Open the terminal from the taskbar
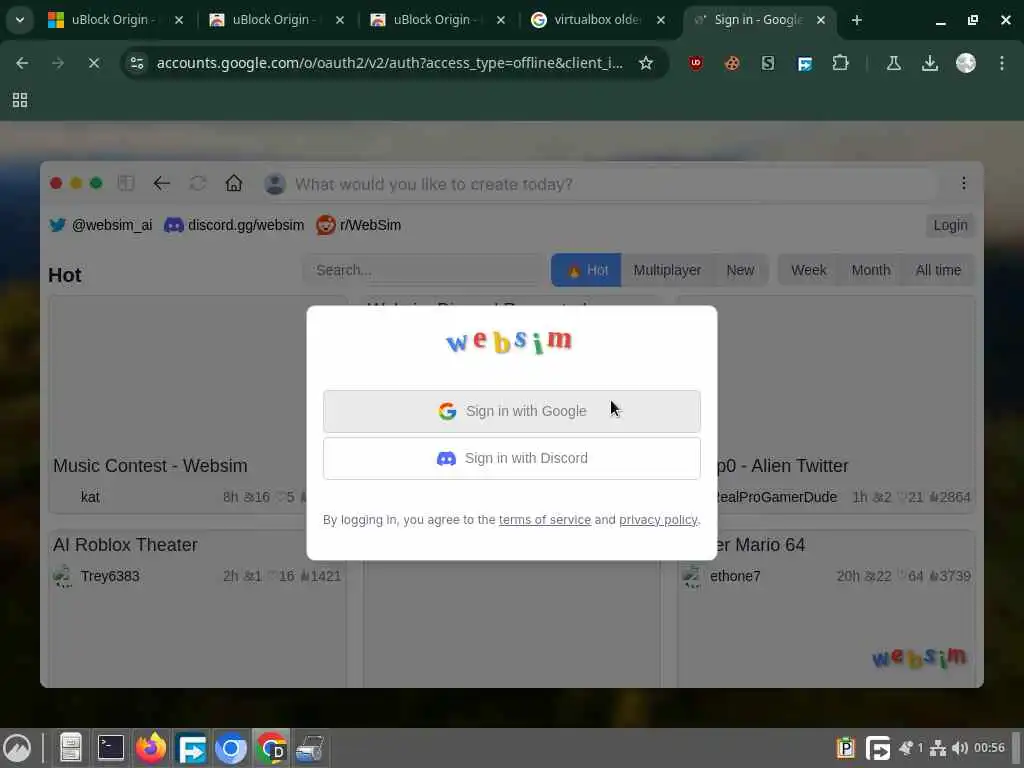 [110, 748]
